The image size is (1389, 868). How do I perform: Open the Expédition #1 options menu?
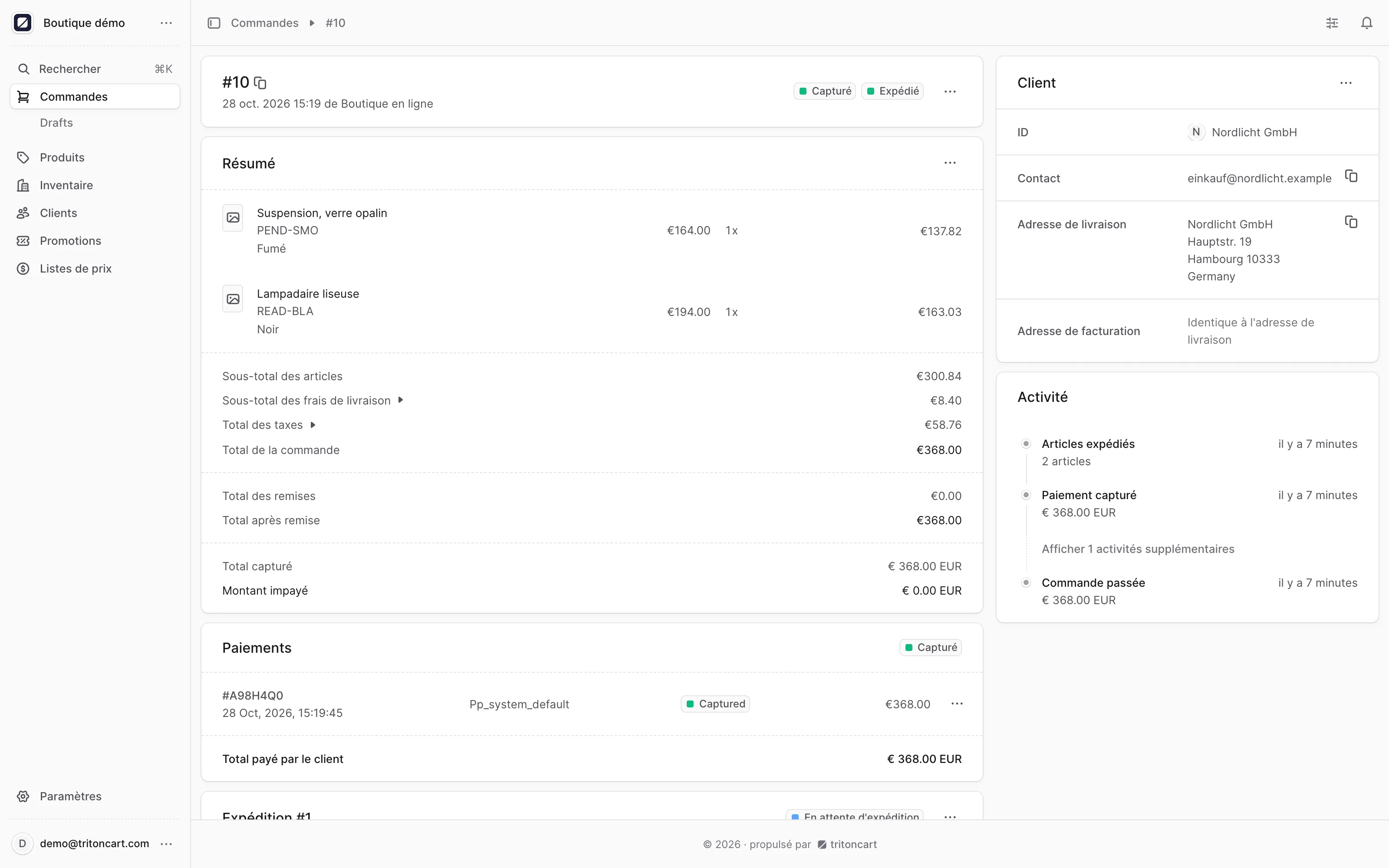coord(950,817)
